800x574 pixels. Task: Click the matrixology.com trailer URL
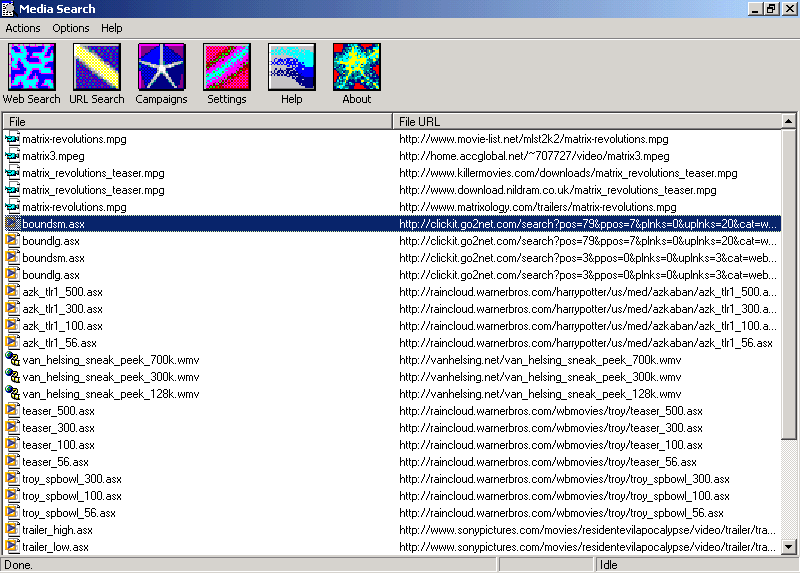point(538,207)
